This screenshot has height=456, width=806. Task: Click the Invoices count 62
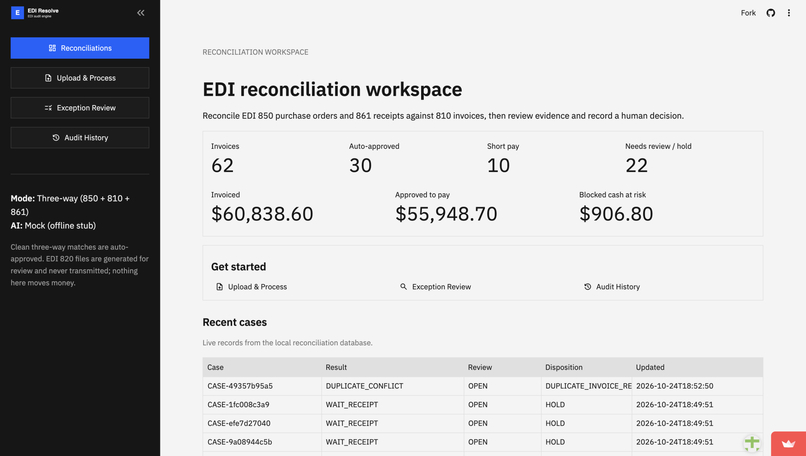(x=223, y=166)
